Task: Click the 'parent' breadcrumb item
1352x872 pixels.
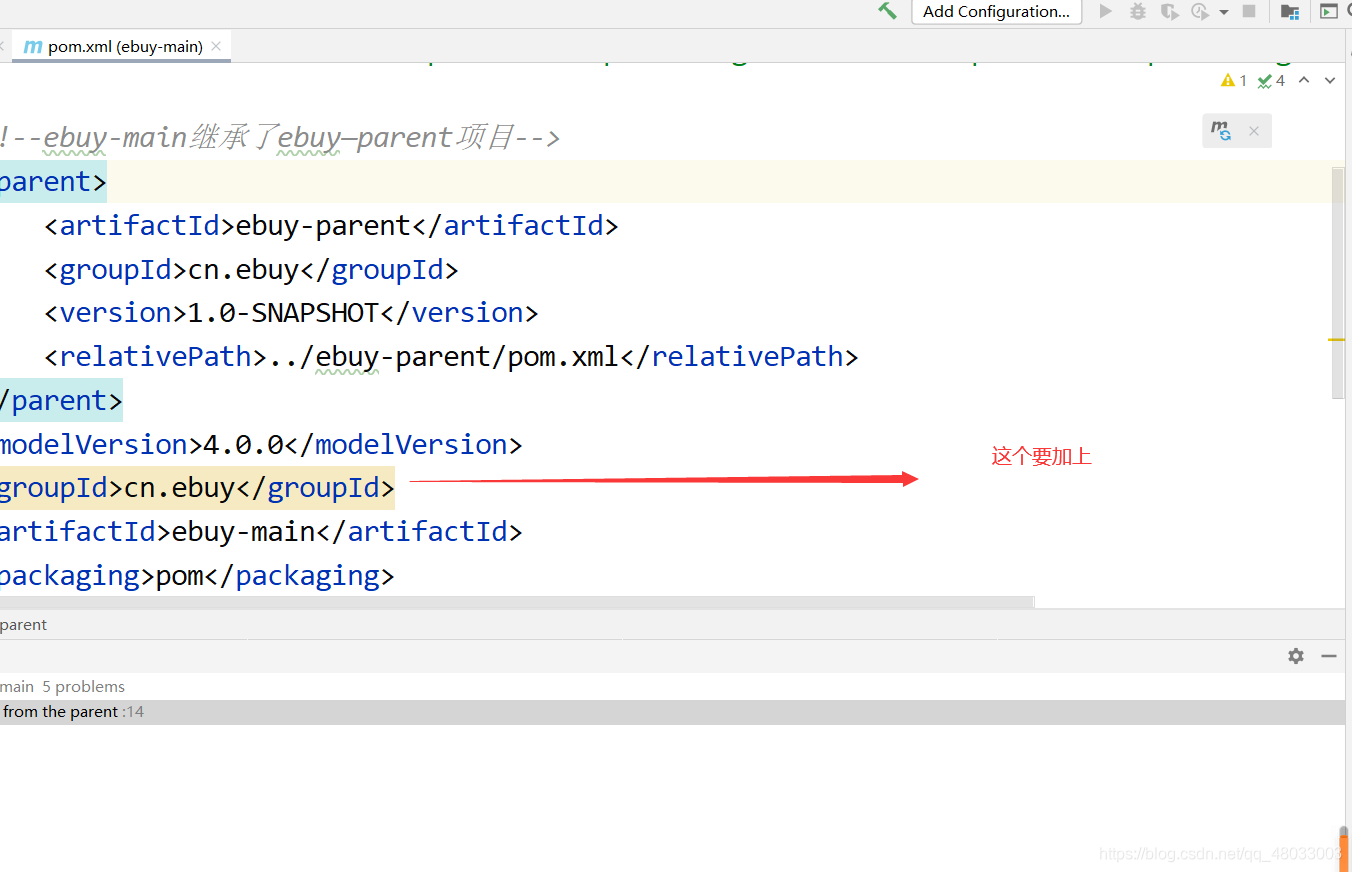Action: (23, 625)
